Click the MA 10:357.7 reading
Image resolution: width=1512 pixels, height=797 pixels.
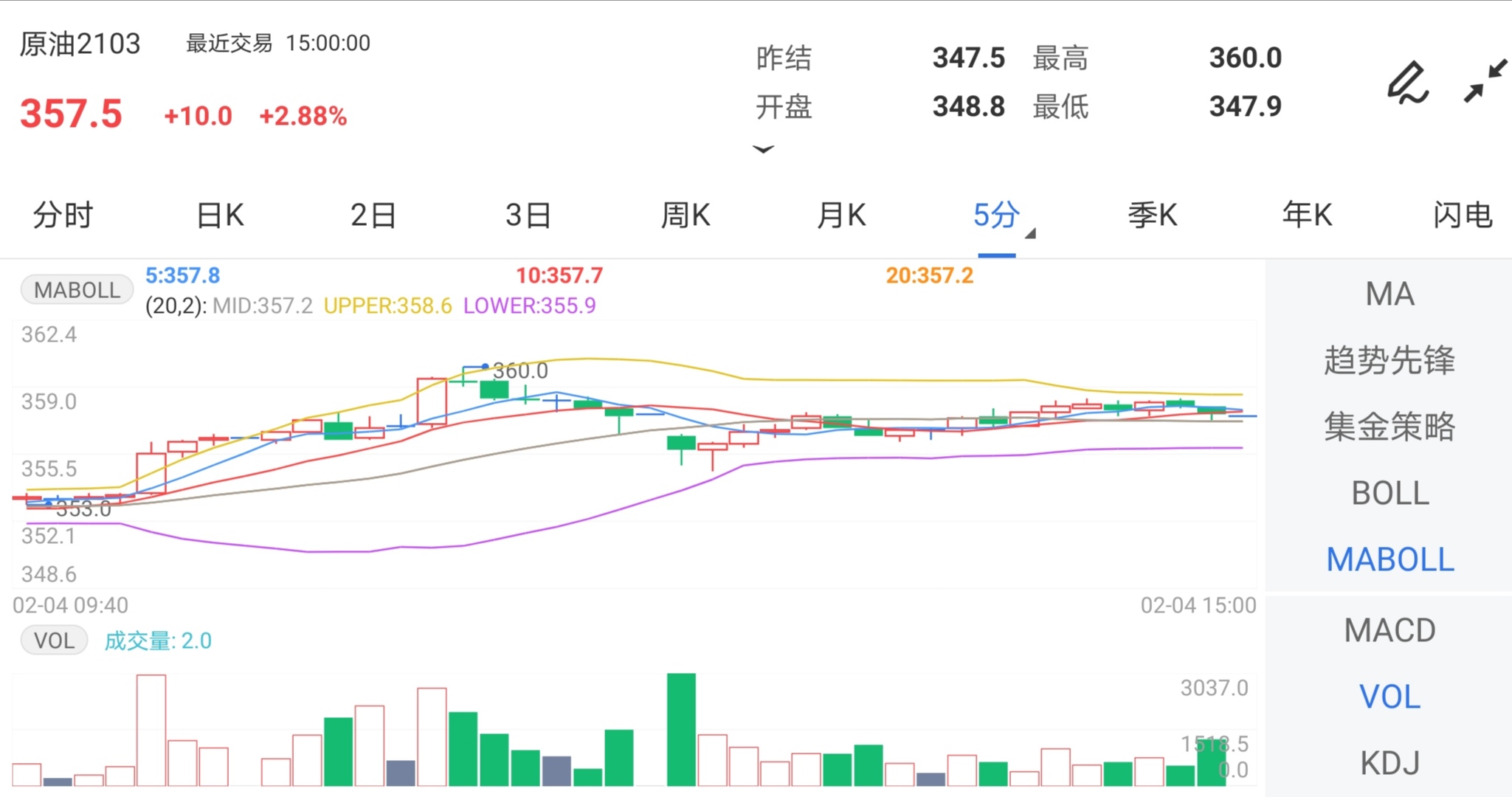(x=559, y=275)
